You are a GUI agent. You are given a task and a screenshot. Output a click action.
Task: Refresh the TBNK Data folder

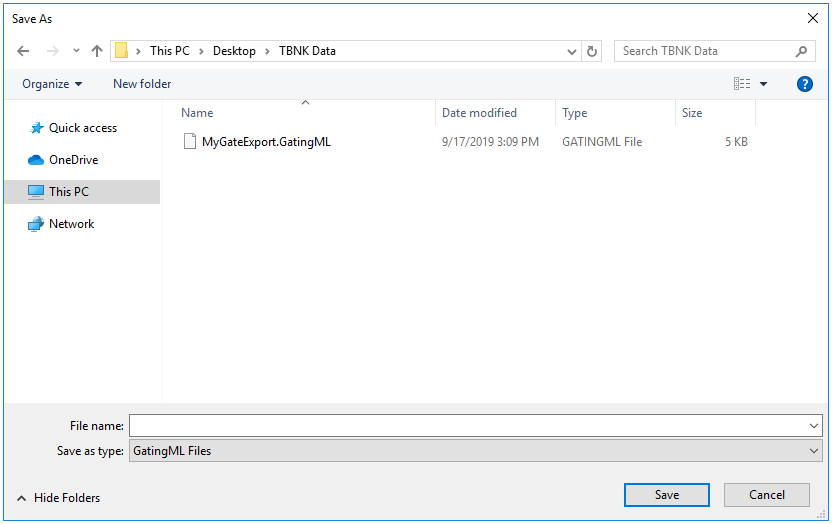[592, 51]
